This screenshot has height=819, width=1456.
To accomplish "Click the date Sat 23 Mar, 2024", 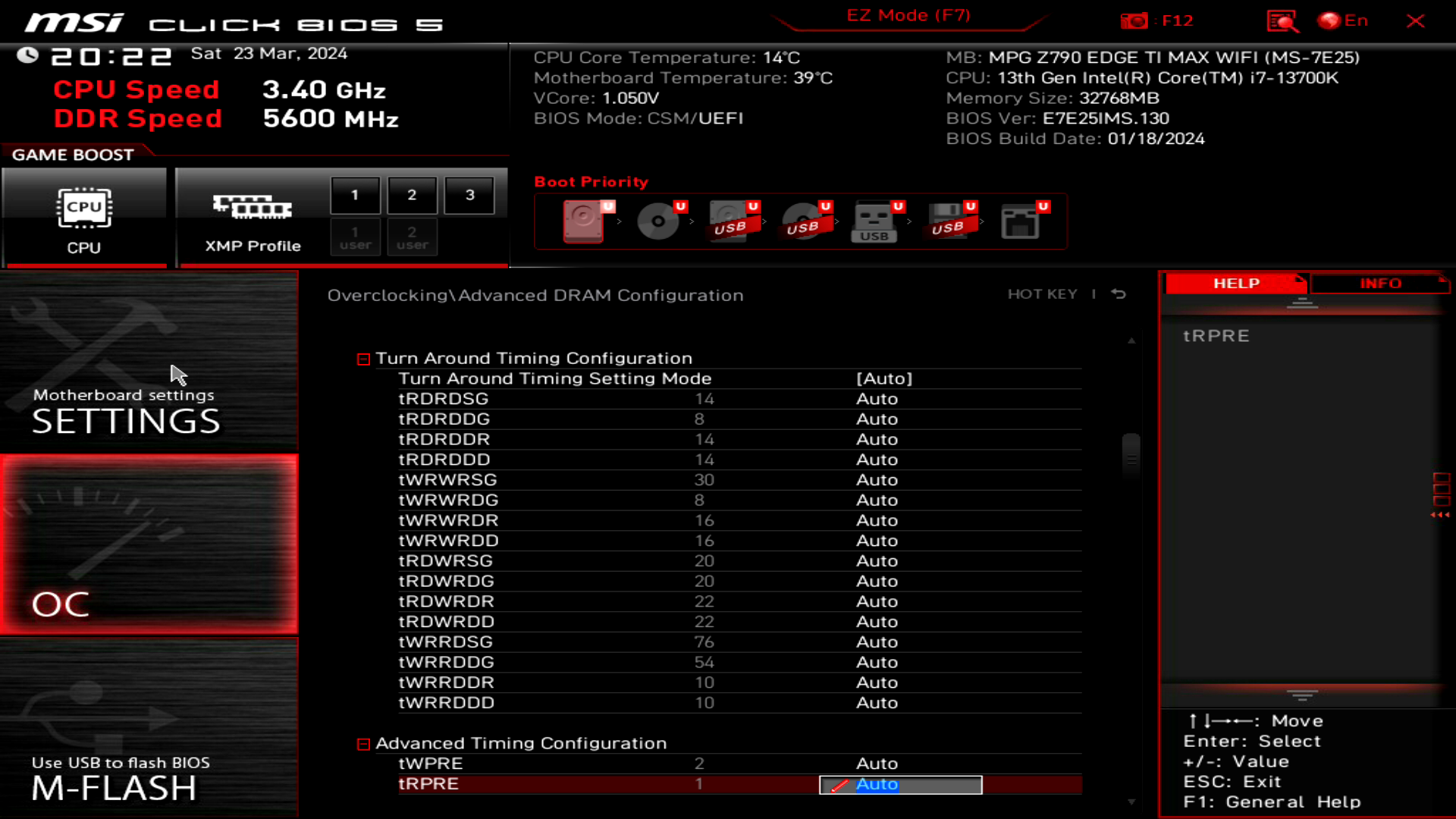I will coord(268,54).
